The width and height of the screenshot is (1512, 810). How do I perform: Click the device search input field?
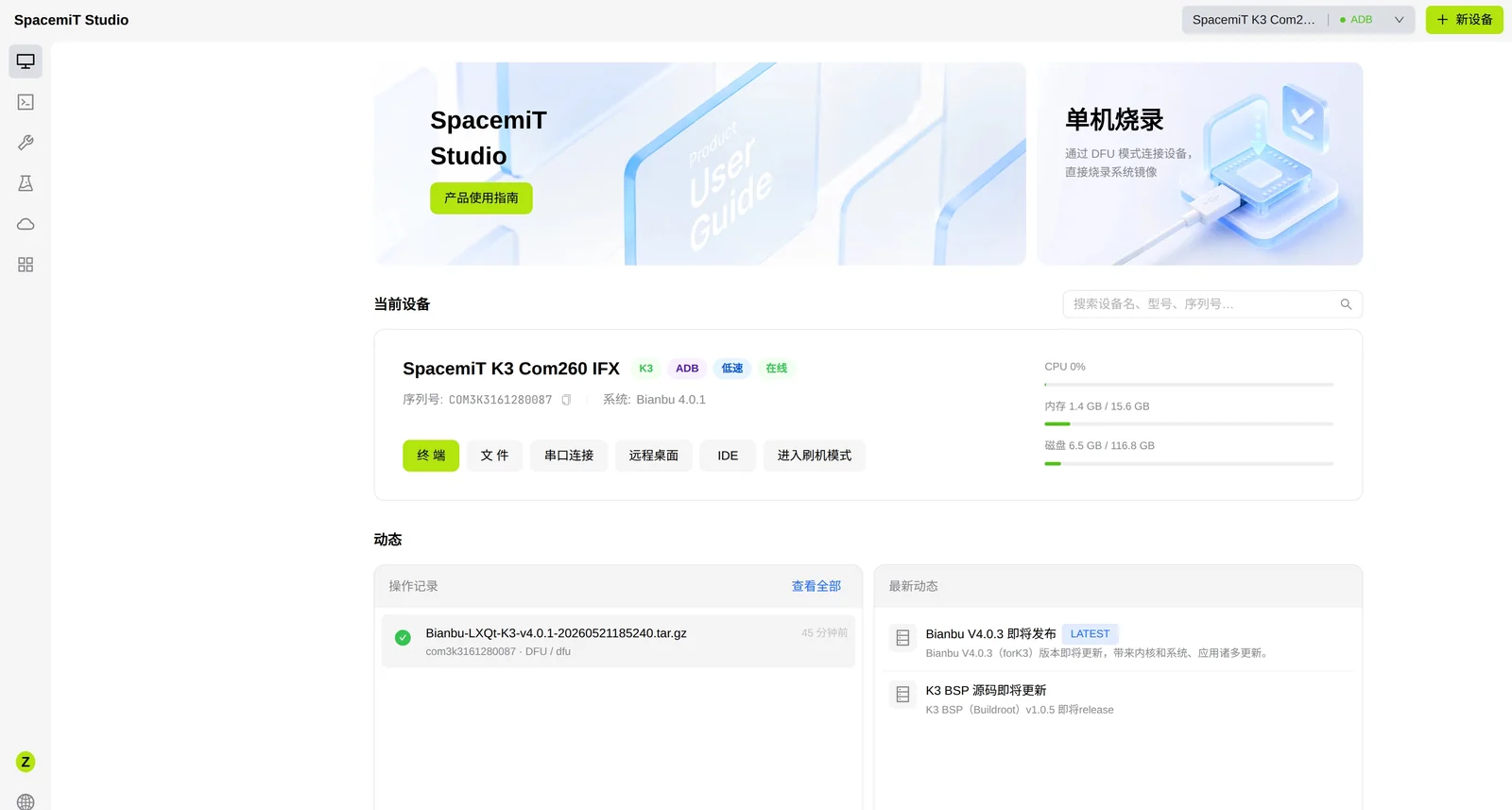coord(1212,304)
